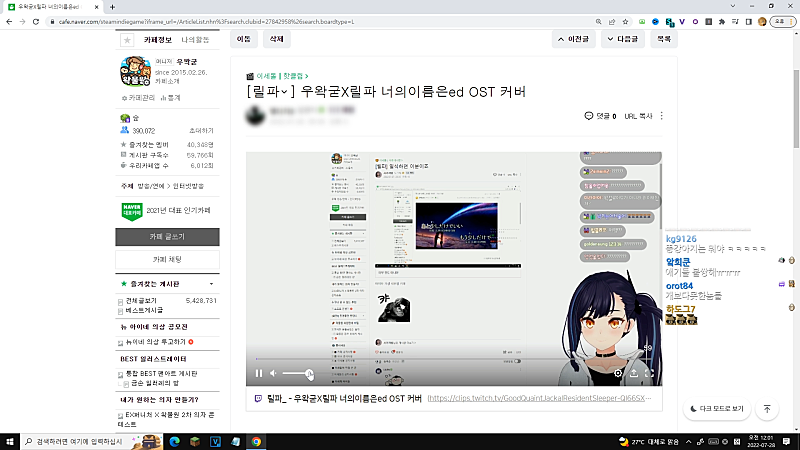Reload the page with refresh icon
Image resolution: width=800 pixels, height=450 pixels.
[36, 21]
